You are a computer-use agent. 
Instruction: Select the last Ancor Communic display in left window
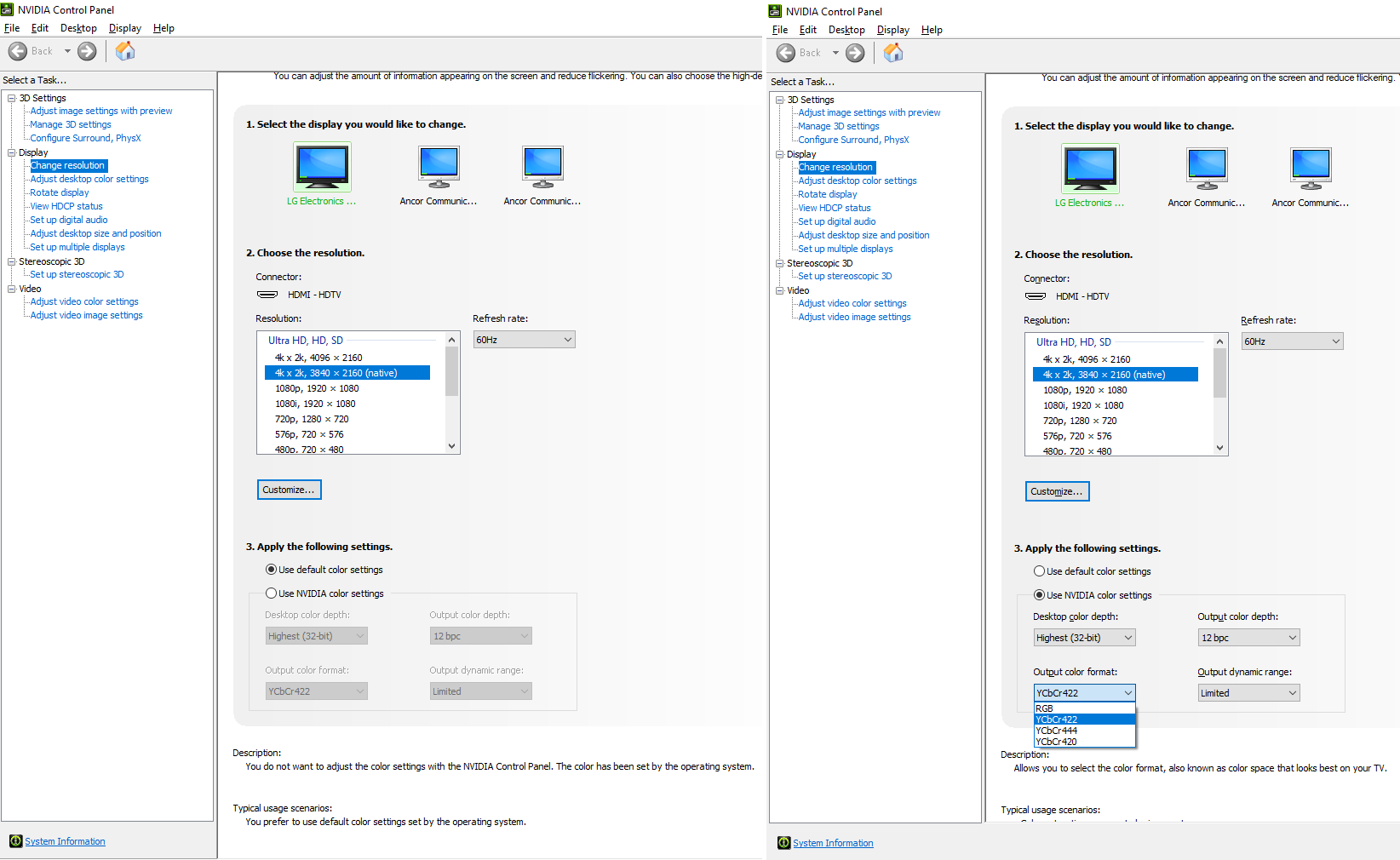(x=542, y=167)
